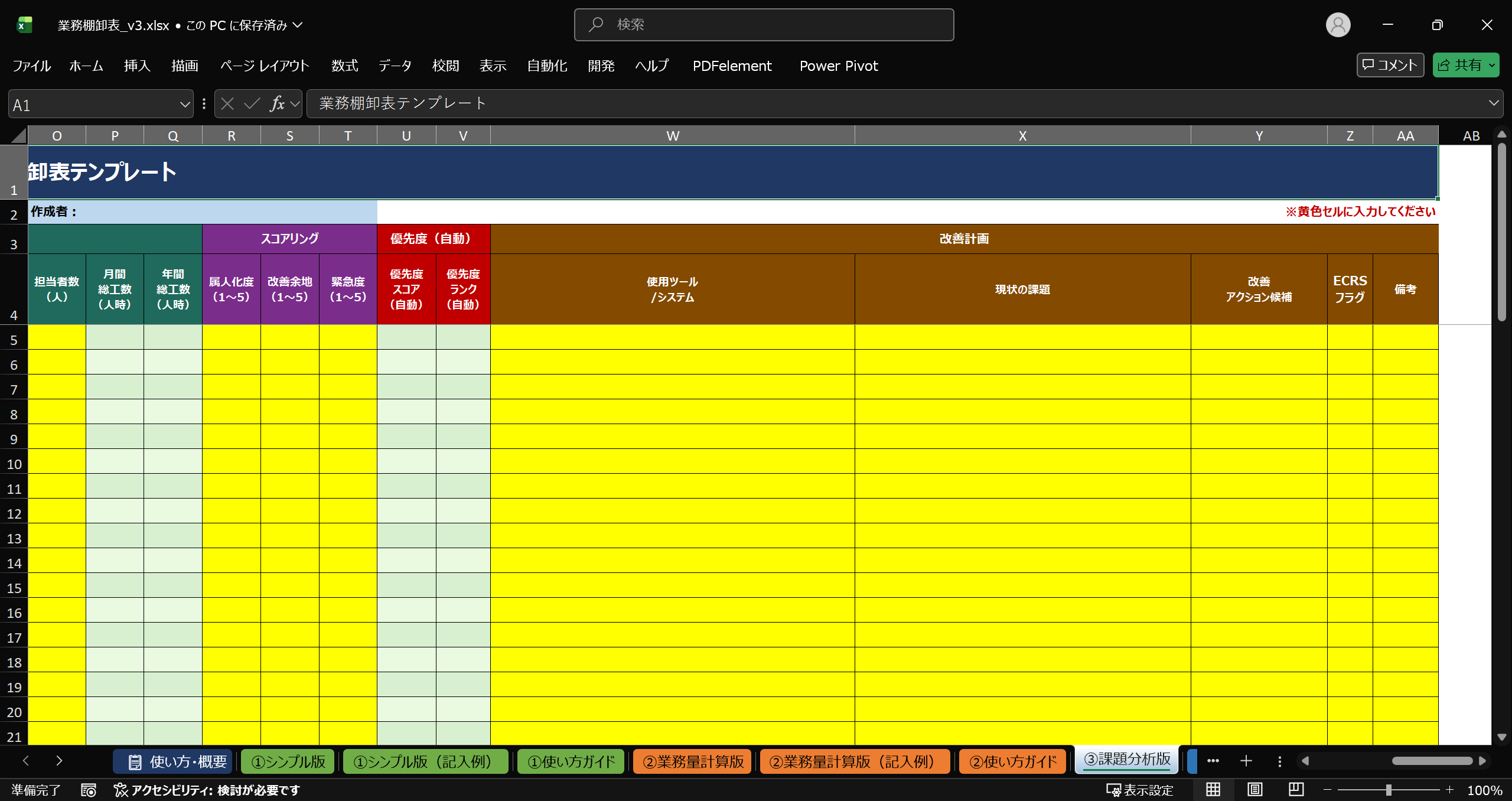Click the zoom slider handle
Image resolution: width=1512 pixels, height=801 pixels.
[1389, 790]
